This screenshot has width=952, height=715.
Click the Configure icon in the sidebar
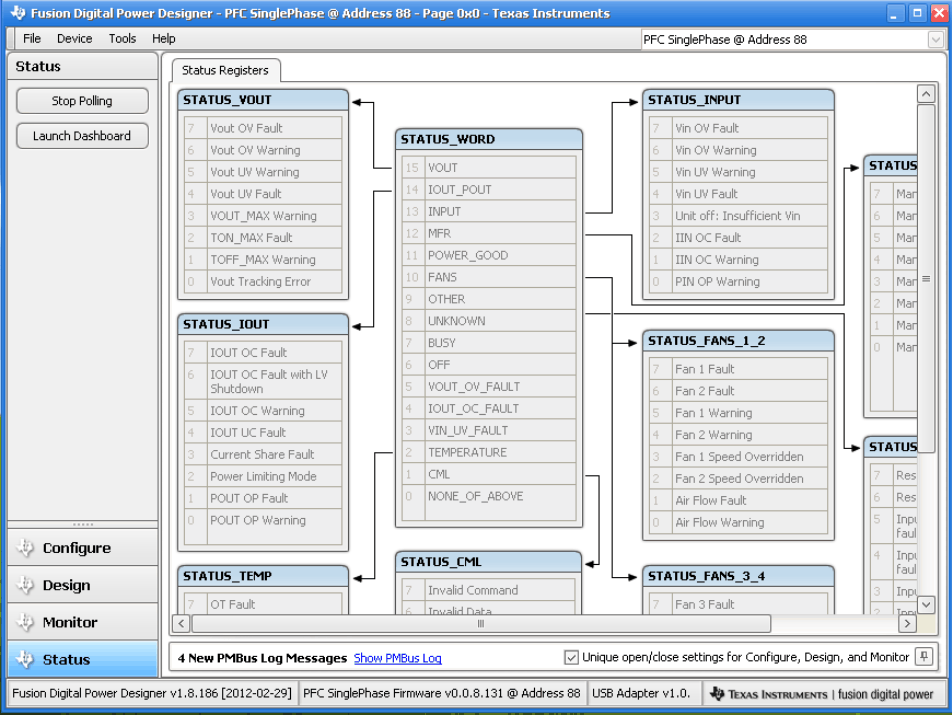click(x=25, y=548)
